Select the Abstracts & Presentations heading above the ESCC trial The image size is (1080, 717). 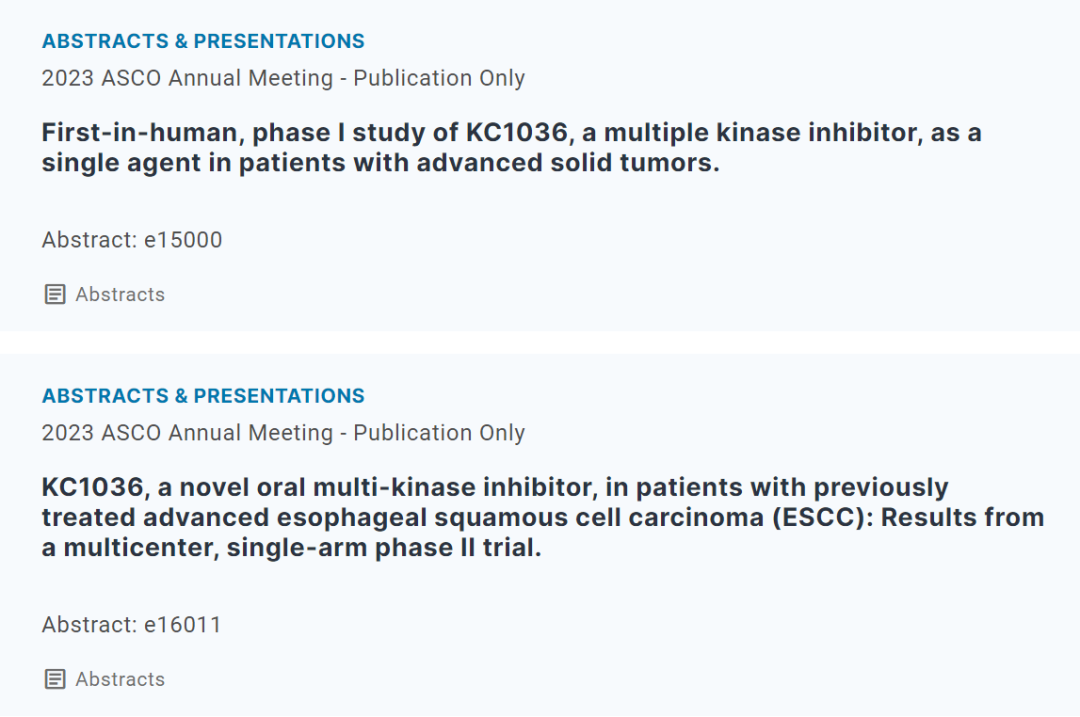point(203,396)
